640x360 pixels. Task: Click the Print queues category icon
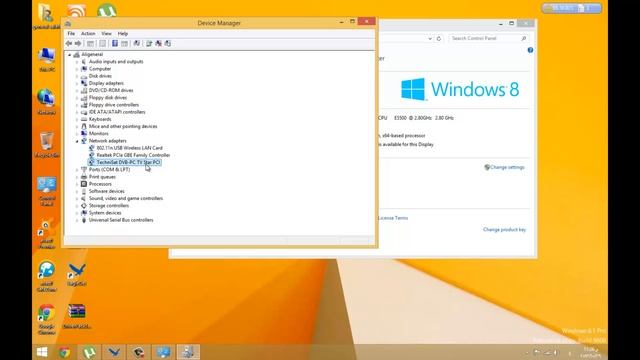[x=84, y=177]
